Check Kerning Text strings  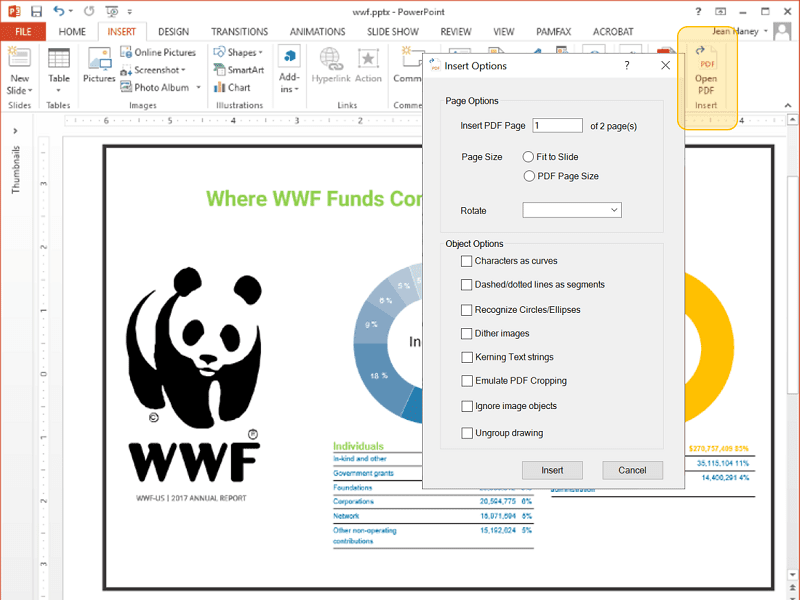[x=467, y=357]
